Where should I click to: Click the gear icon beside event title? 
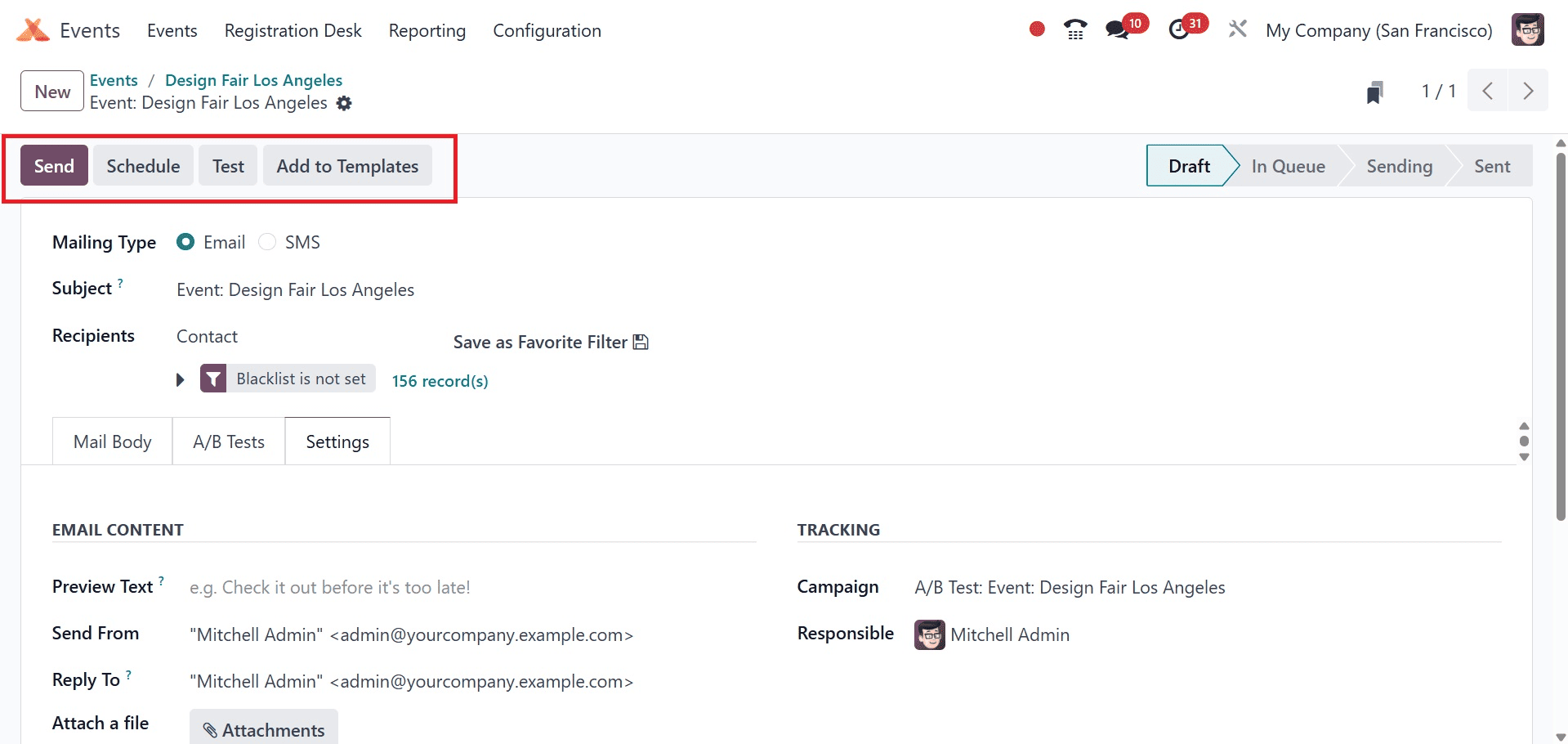[345, 104]
